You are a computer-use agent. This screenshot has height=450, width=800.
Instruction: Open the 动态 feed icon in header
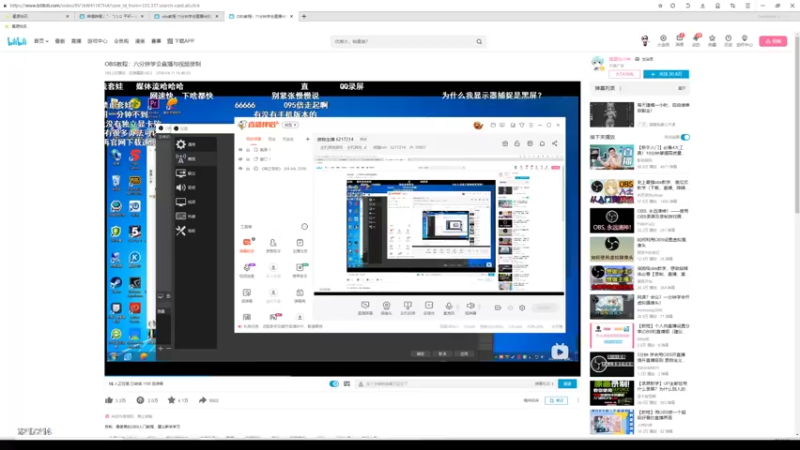pos(696,41)
